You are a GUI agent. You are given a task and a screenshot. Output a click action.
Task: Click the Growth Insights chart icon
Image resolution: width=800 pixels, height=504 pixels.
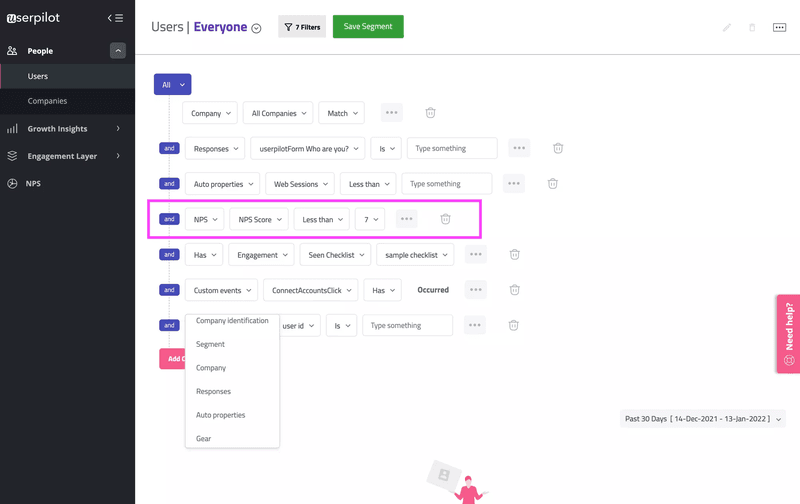(x=12, y=129)
